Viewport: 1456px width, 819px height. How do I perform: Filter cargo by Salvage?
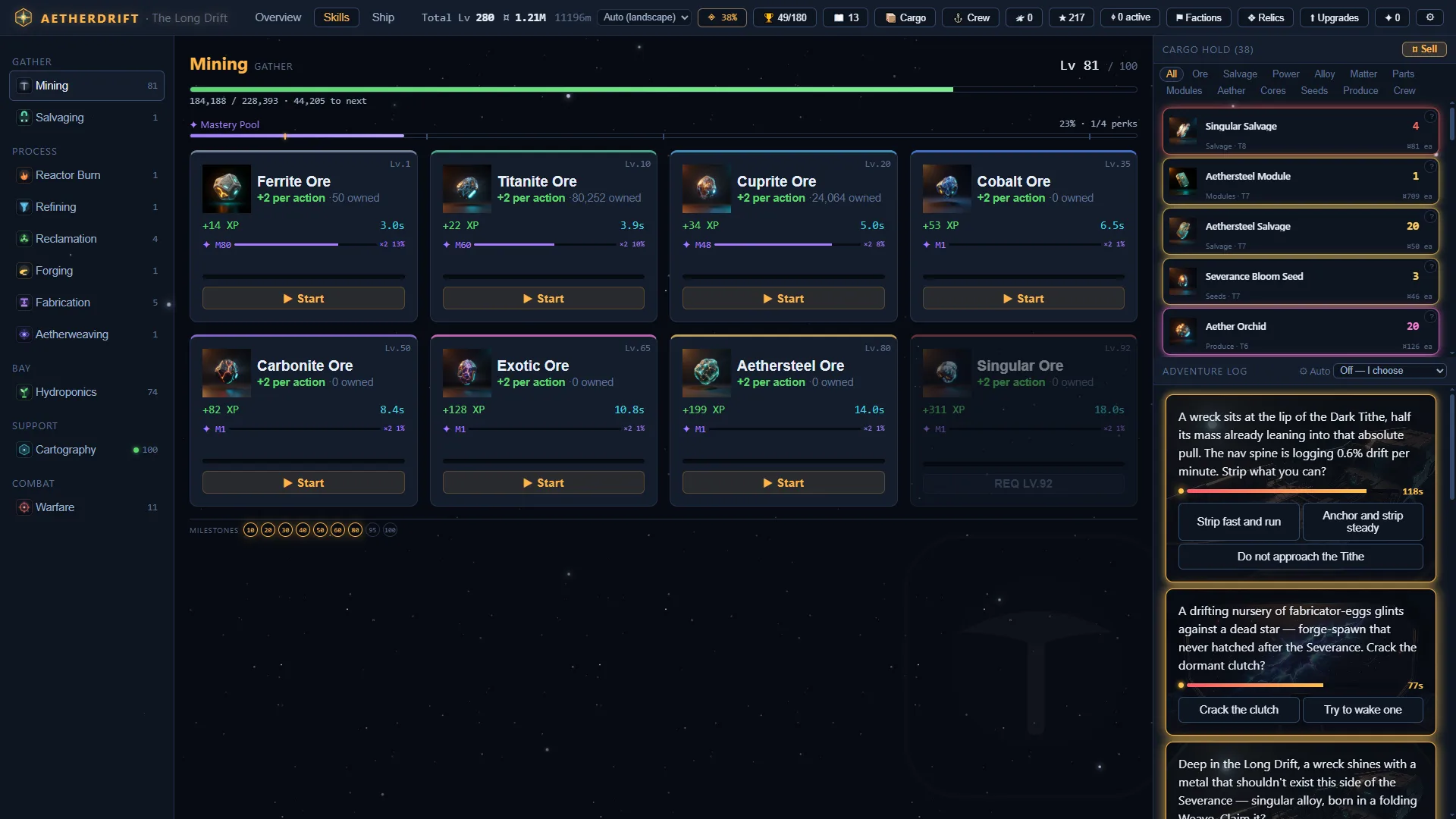coord(1240,74)
